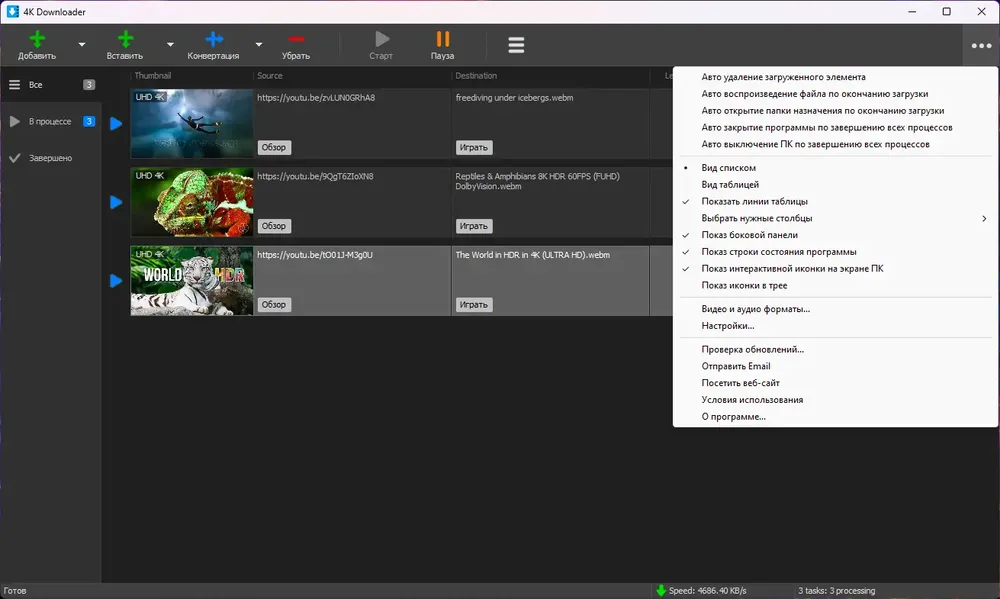Image resolution: width=1000 pixels, height=599 pixels.
Task: Expand dropdown arrow next to Добавить
Action: [82, 45]
